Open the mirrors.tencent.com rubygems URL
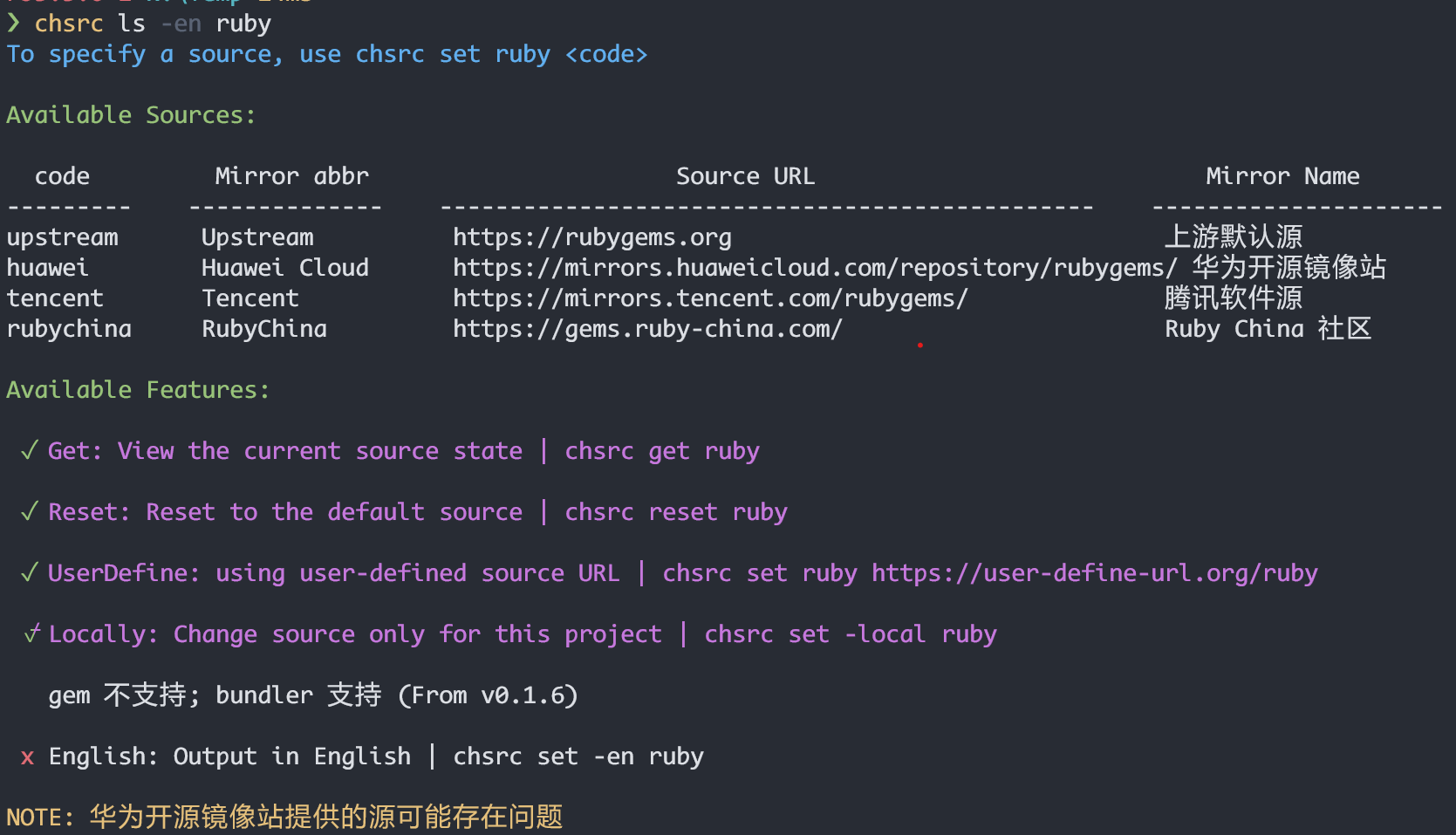 click(709, 298)
